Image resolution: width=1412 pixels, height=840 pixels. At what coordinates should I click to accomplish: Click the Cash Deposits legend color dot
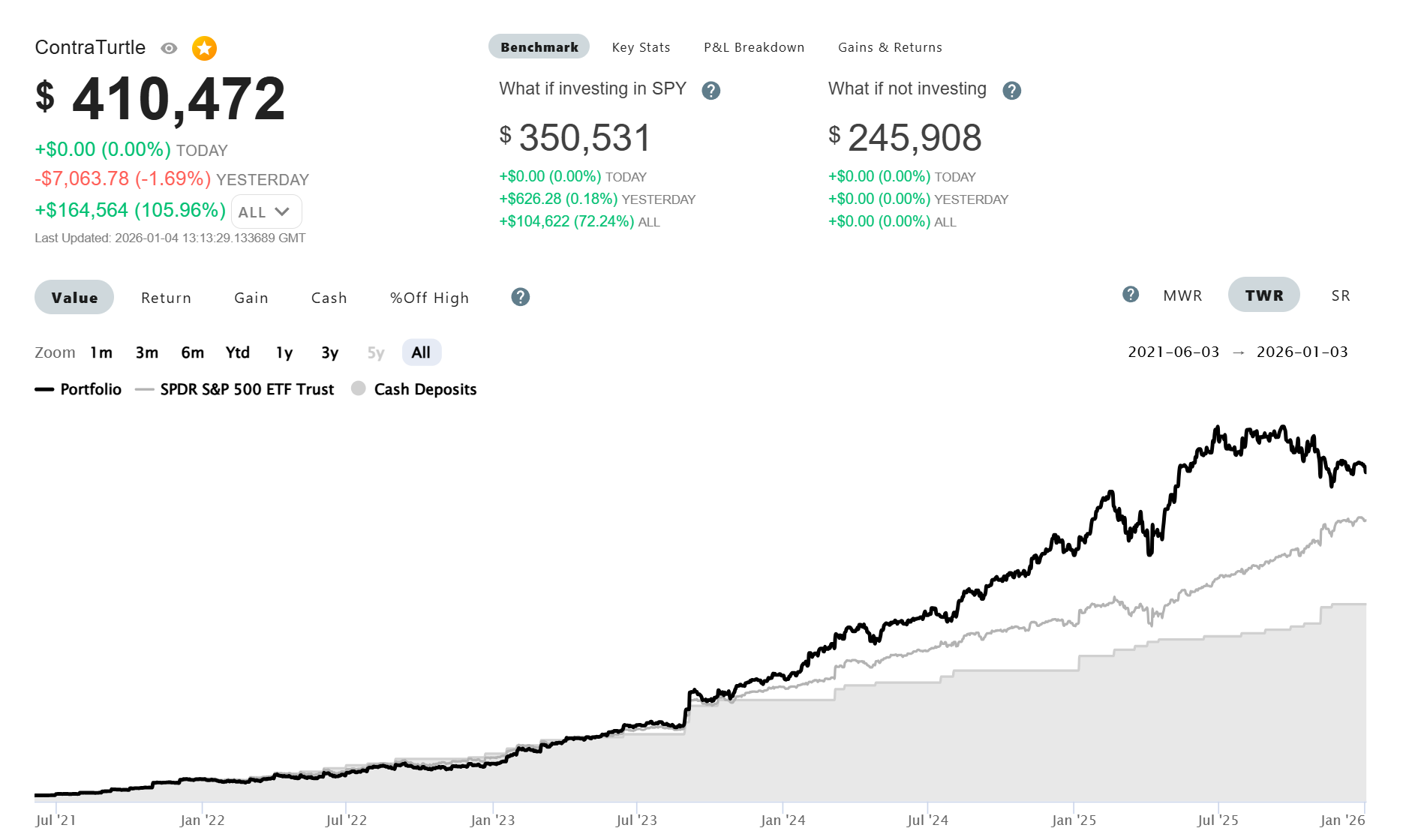pyautogui.click(x=359, y=388)
